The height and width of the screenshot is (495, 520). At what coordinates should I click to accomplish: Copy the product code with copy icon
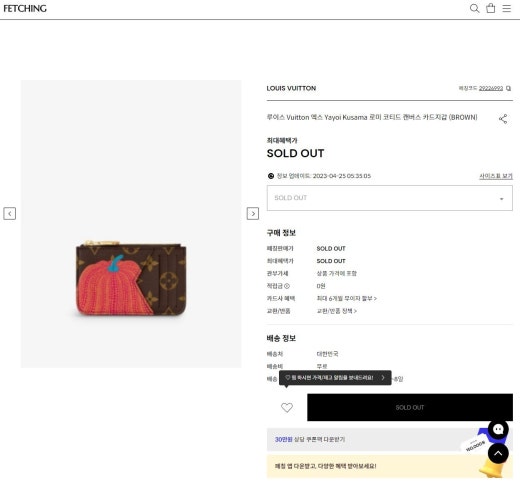point(508,88)
